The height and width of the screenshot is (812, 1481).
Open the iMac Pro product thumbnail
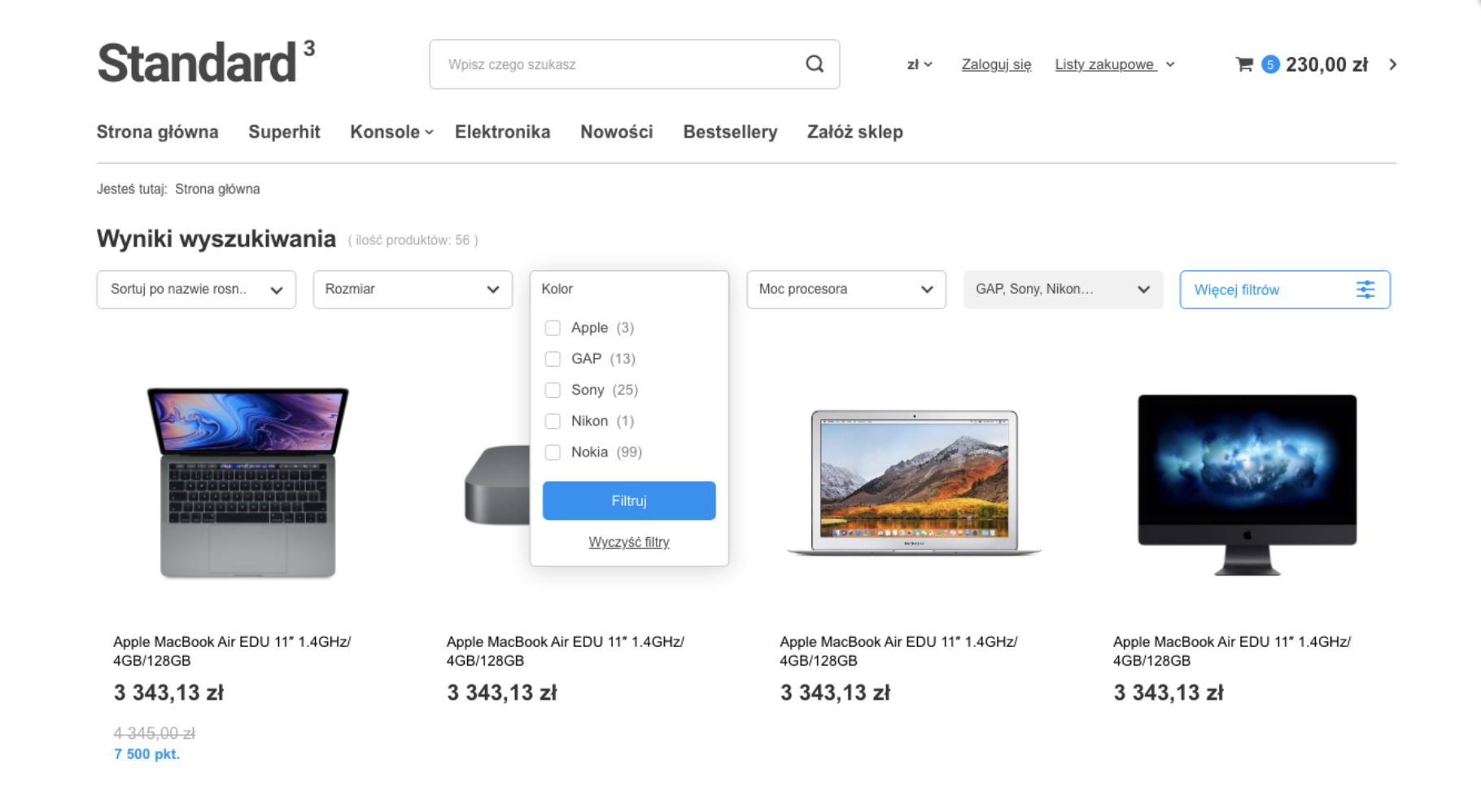point(1247,484)
